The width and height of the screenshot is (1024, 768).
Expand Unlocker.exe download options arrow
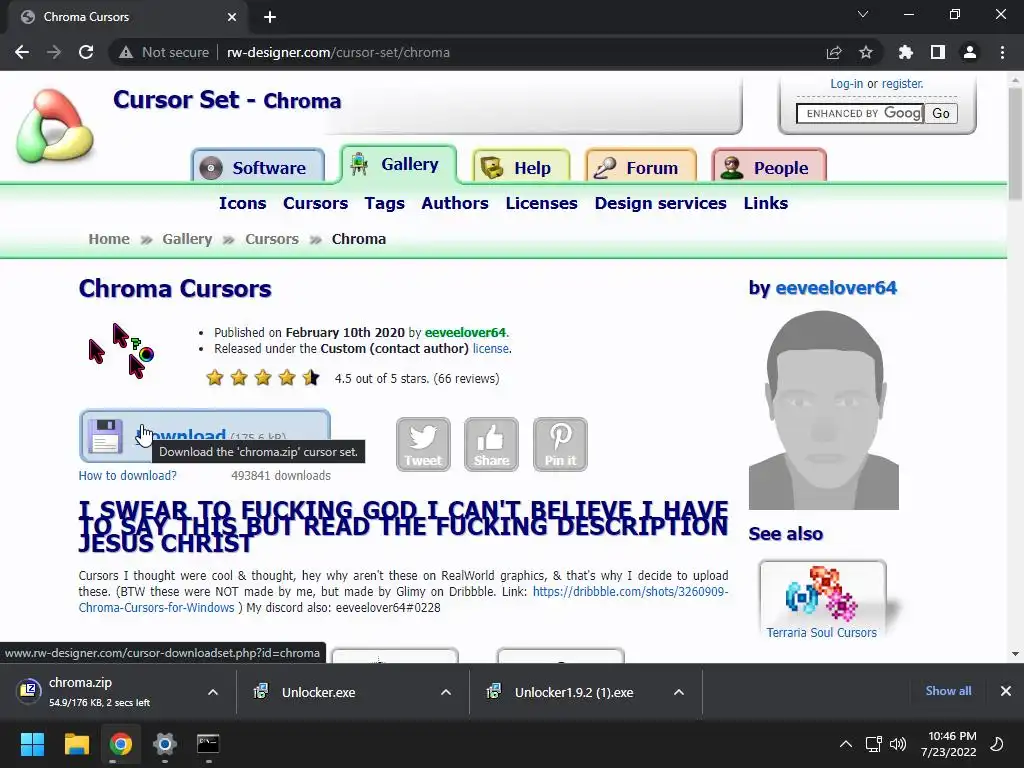(446, 692)
